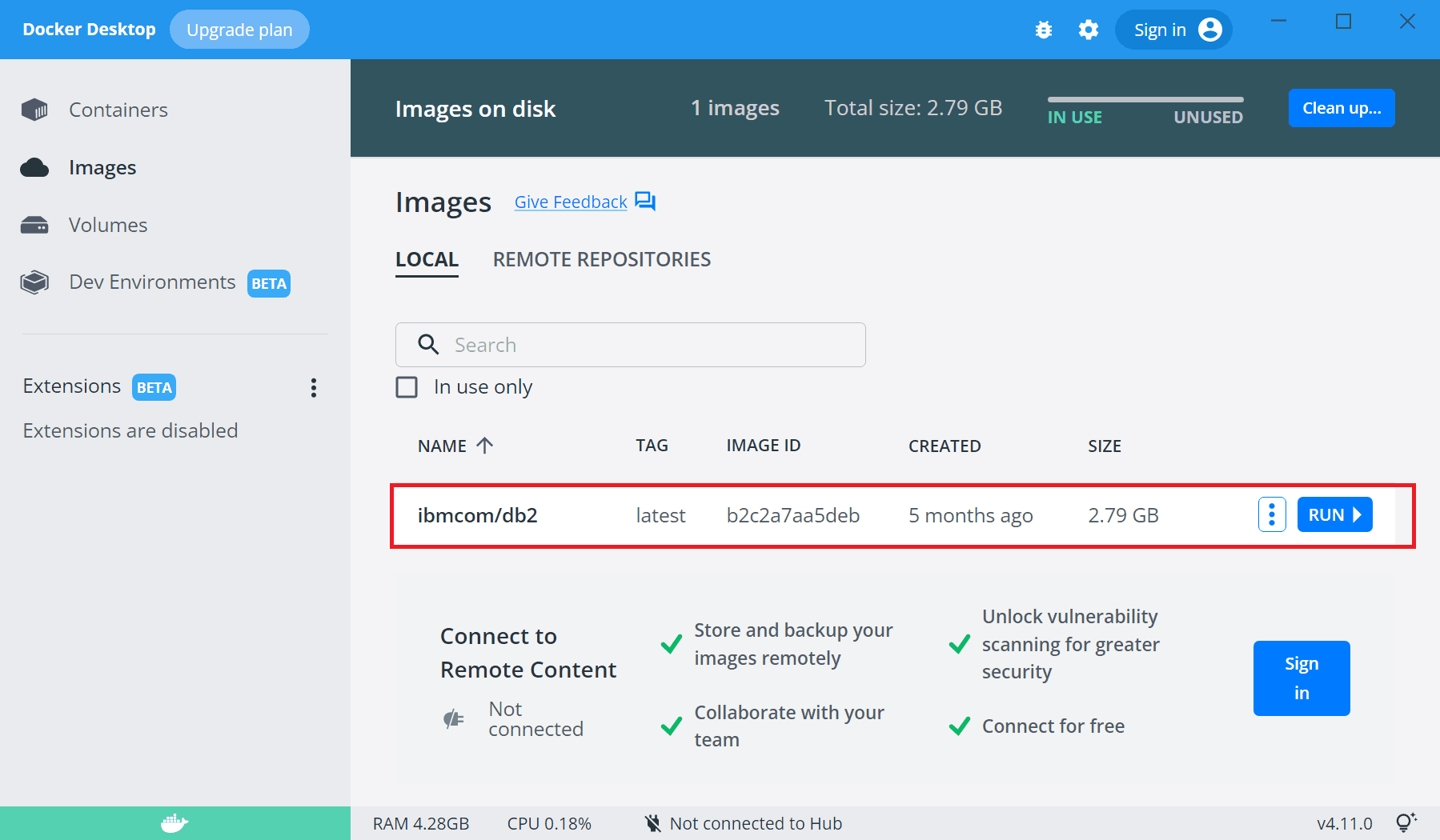Click the NAME column sort arrow

pos(484,446)
